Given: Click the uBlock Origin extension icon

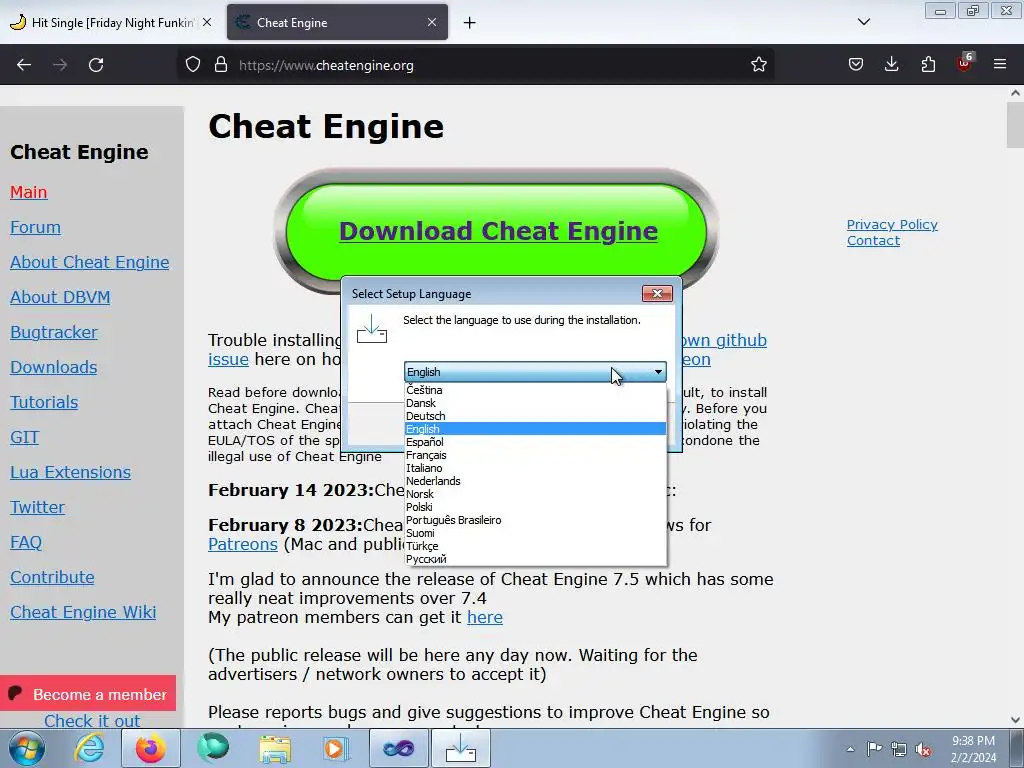Looking at the screenshot, I should [x=965, y=63].
